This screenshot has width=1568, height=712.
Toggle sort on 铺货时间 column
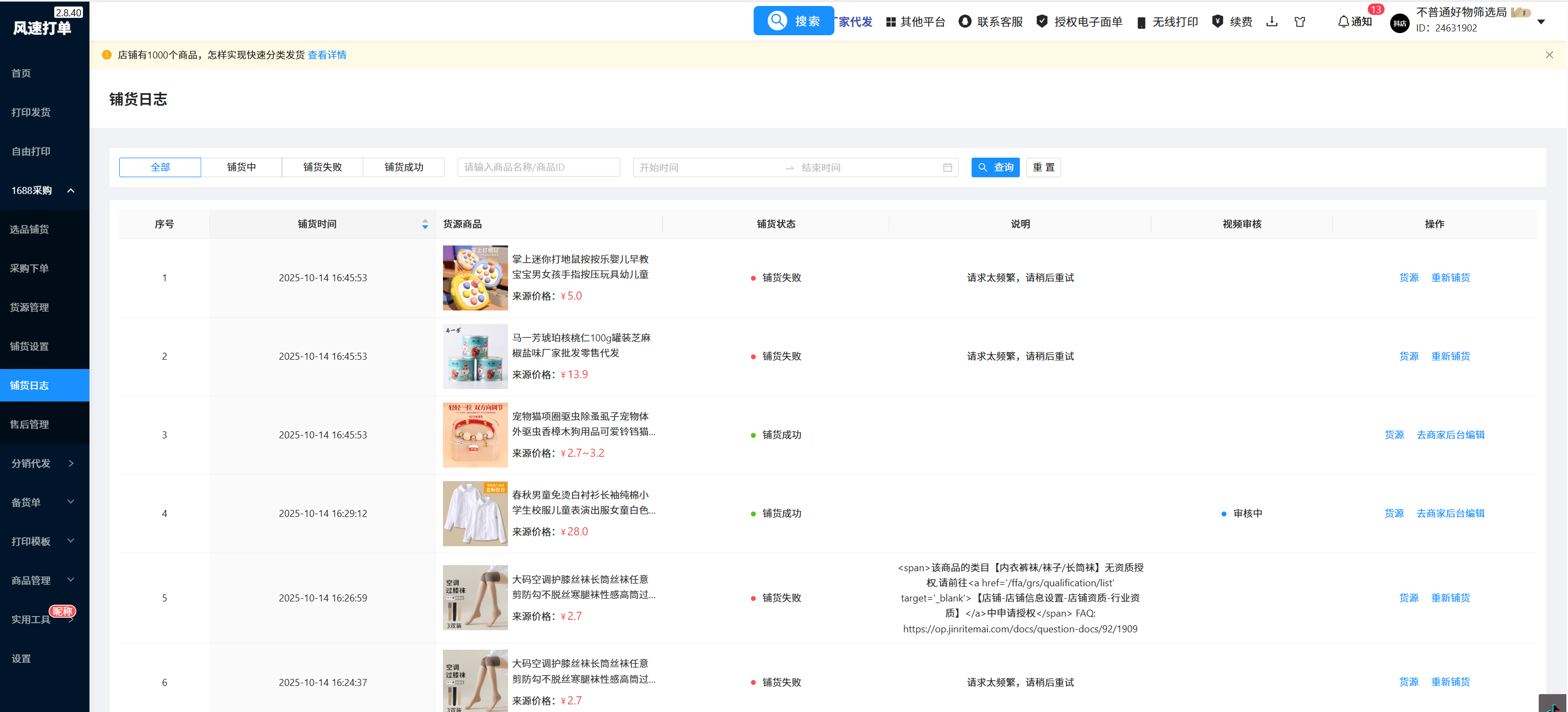[x=425, y=224]
